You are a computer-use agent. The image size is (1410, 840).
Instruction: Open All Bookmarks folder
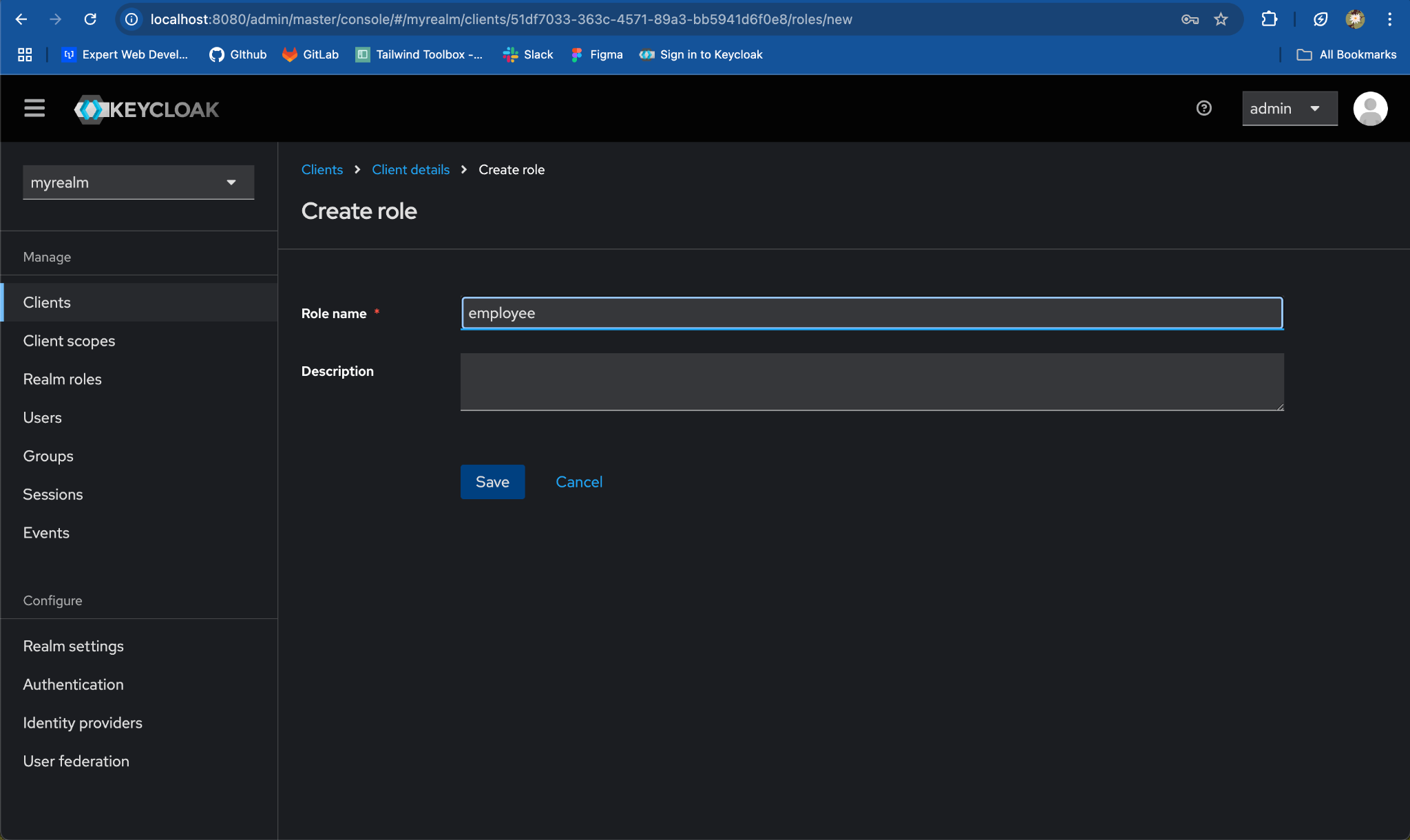tap(1346, 54)
